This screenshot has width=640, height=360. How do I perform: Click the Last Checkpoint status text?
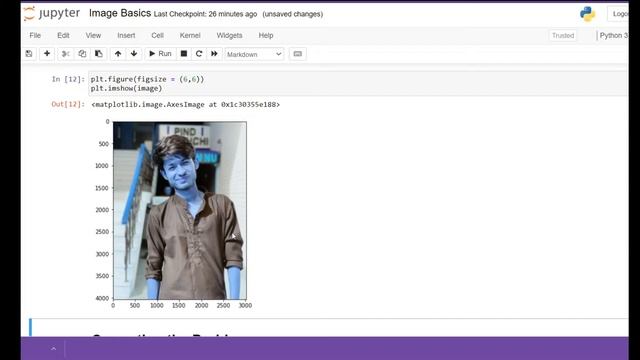[x=205, y=14]
